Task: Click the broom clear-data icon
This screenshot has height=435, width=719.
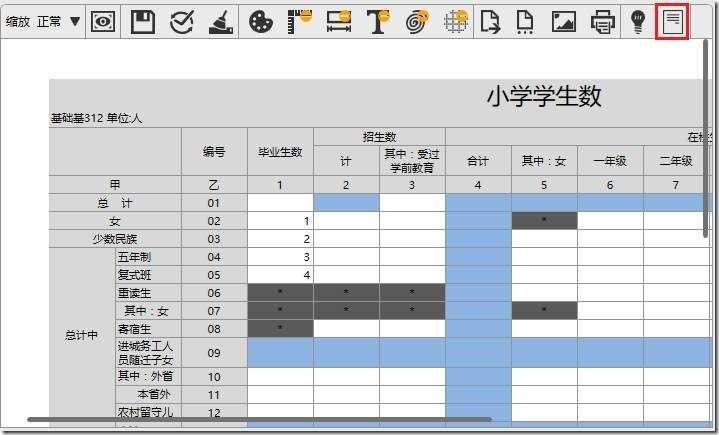Action: (221, 22)
